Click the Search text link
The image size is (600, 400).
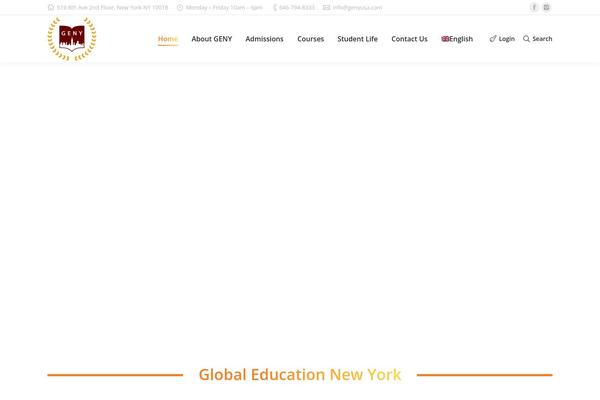542,39
